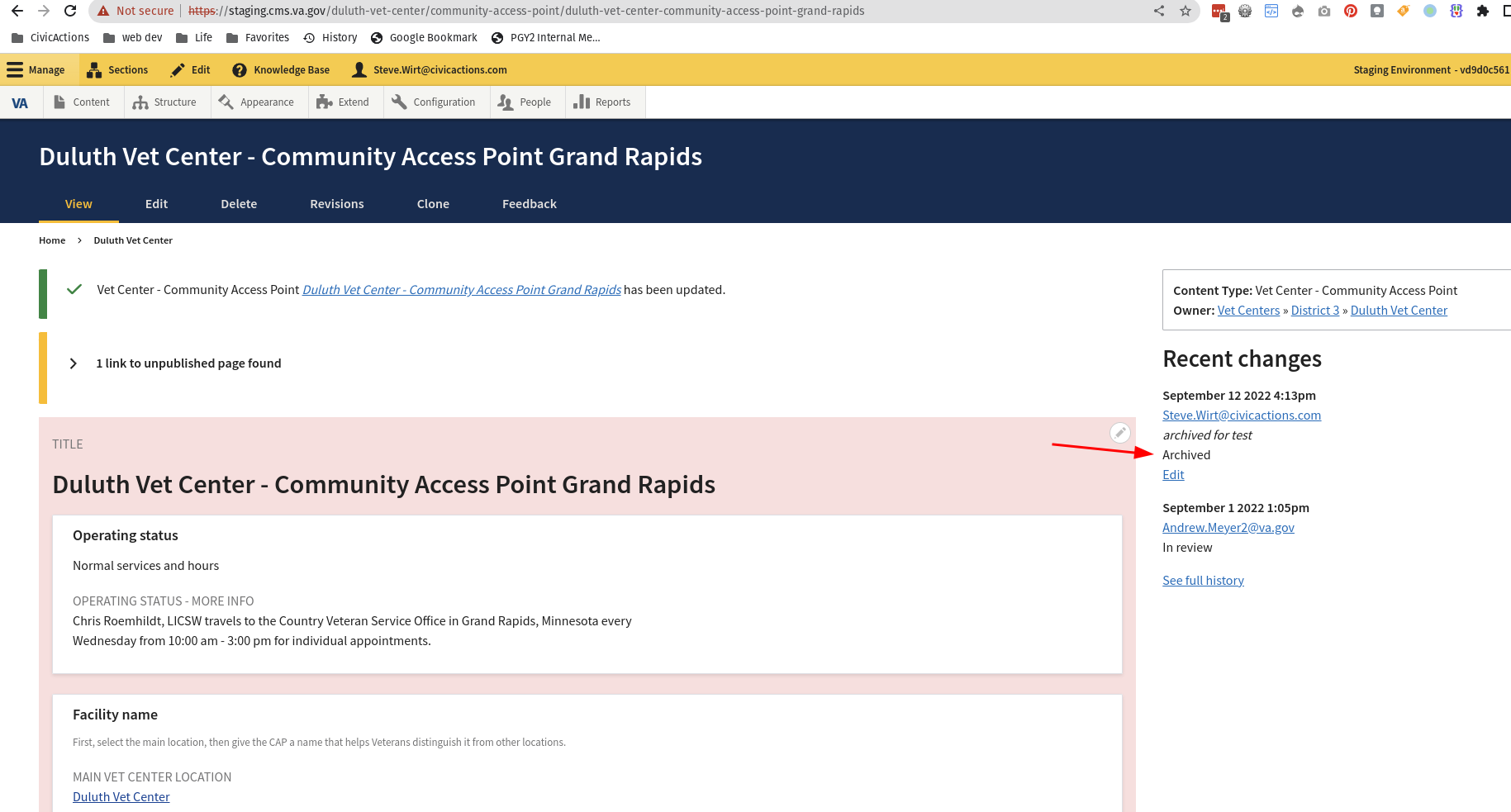The height and width of the screenshot is (812, 1511).
Task: Open the Sections toolbar item
Action: (118, 70)
